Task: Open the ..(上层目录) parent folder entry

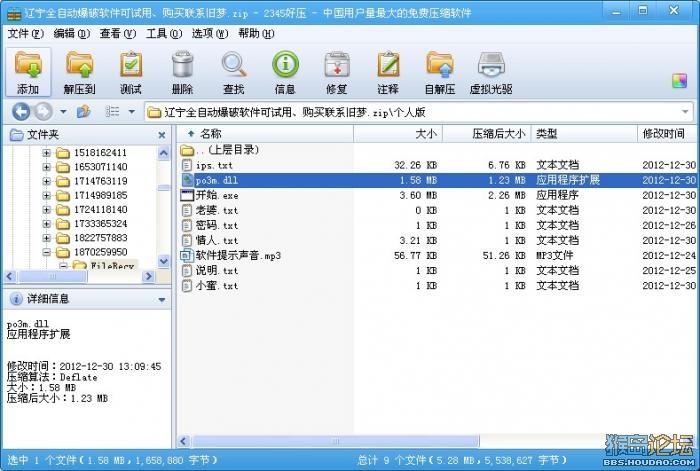Action: [220, 150]
